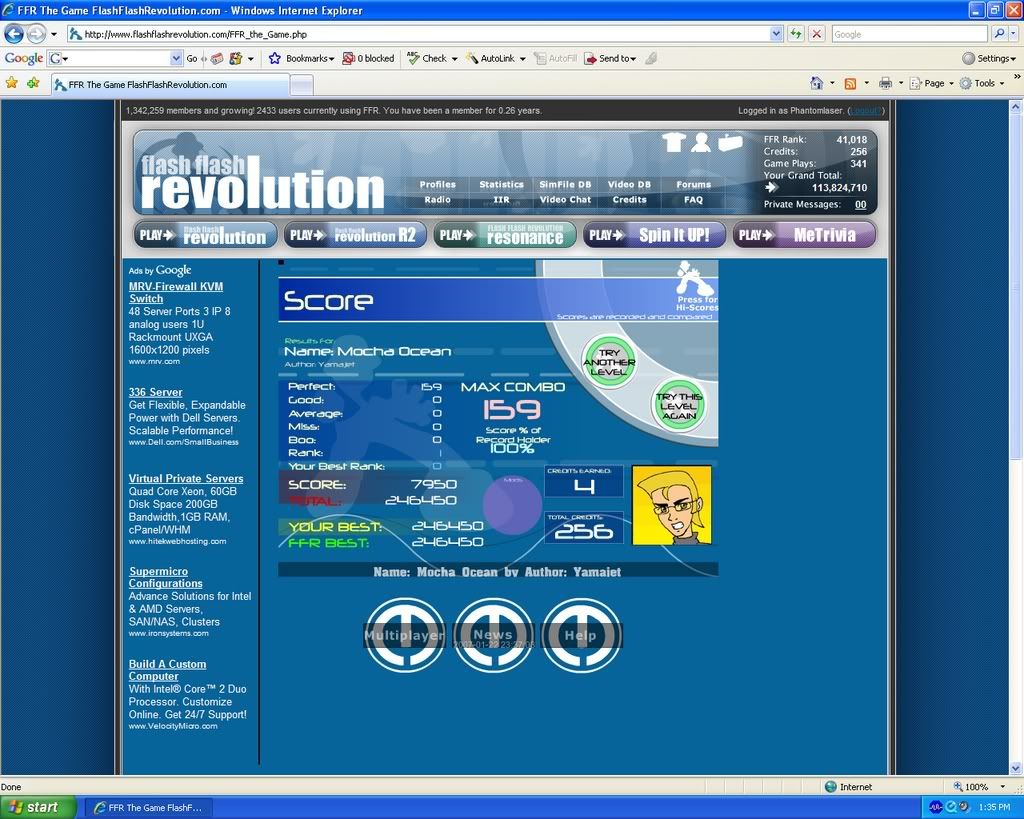This screenshot has width=1024, height=819.
Task: Click the Print icon in command bar
Action: click(x=884, y=83)
